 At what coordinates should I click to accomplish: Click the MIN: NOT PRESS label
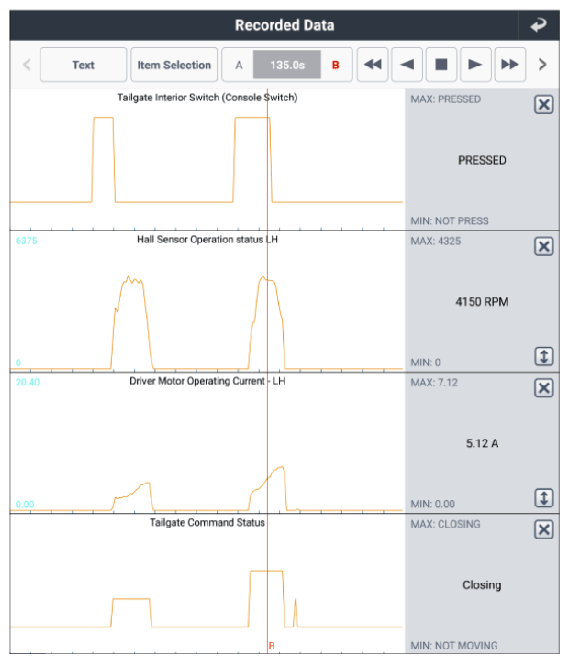click(x=449, y=221)
